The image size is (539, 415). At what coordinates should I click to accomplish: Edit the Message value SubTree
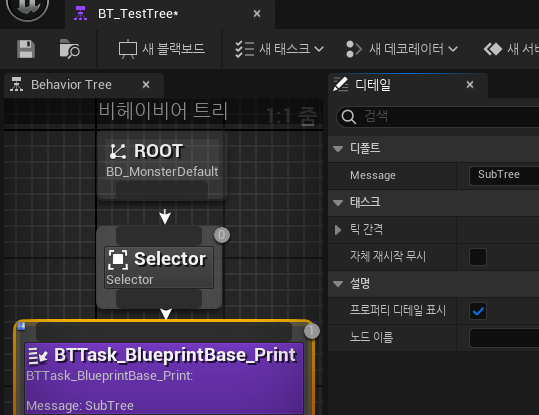click(x=504, y=175)
